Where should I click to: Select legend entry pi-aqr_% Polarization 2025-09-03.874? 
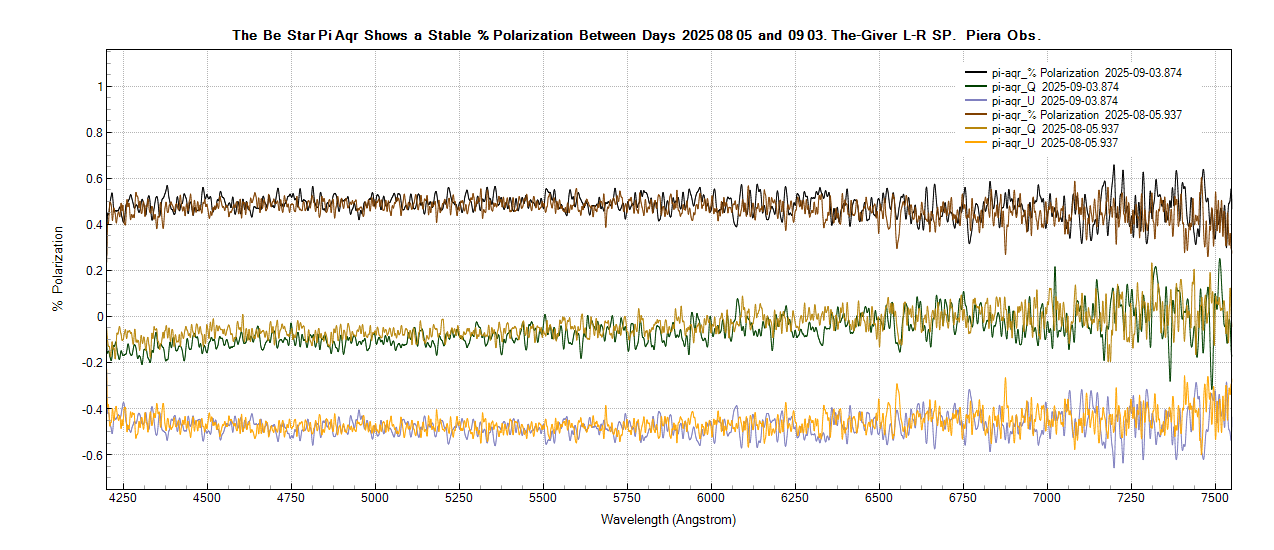click(x=1086, y=73)
